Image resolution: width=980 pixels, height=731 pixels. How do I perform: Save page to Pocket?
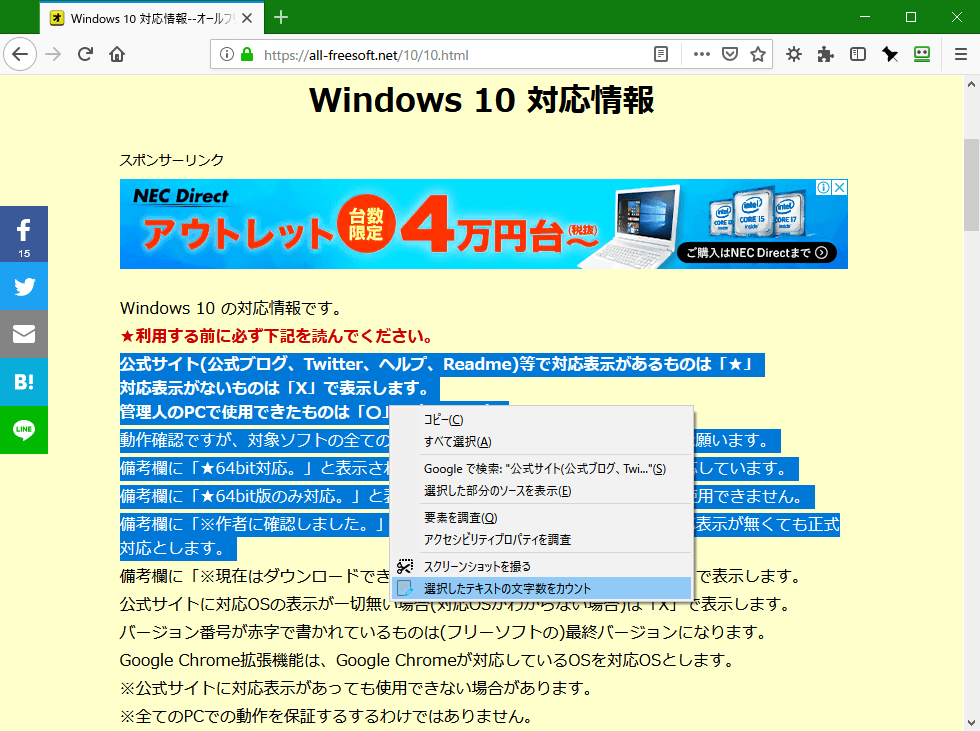[730, 54]
